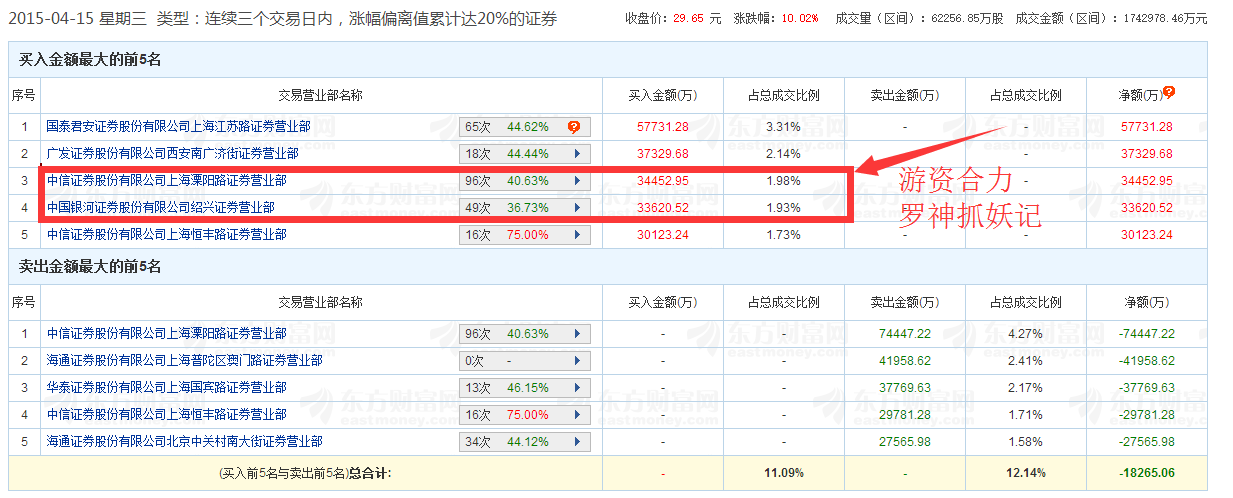Click the closing price 29.65 value
This screenshot has width=1233, height=498.
(x=688, y=19)
